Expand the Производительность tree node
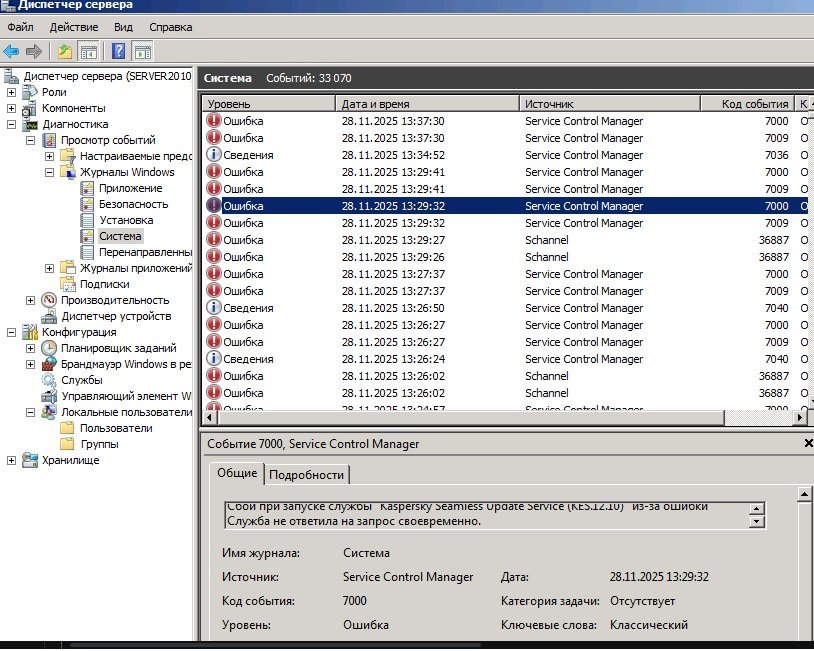The width and height of the screenshot is (814, 651). click(30, 300)
